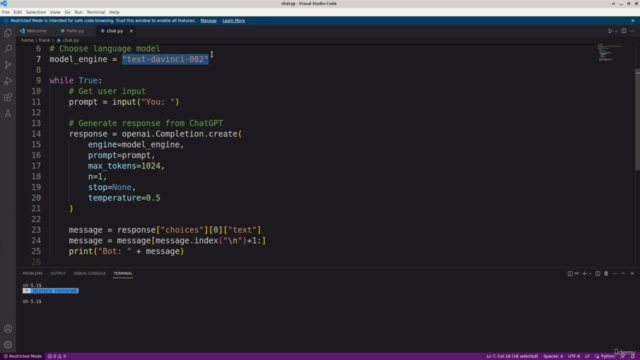
Task: Click the temperature=0.5 code line
Action: (124, 198)
